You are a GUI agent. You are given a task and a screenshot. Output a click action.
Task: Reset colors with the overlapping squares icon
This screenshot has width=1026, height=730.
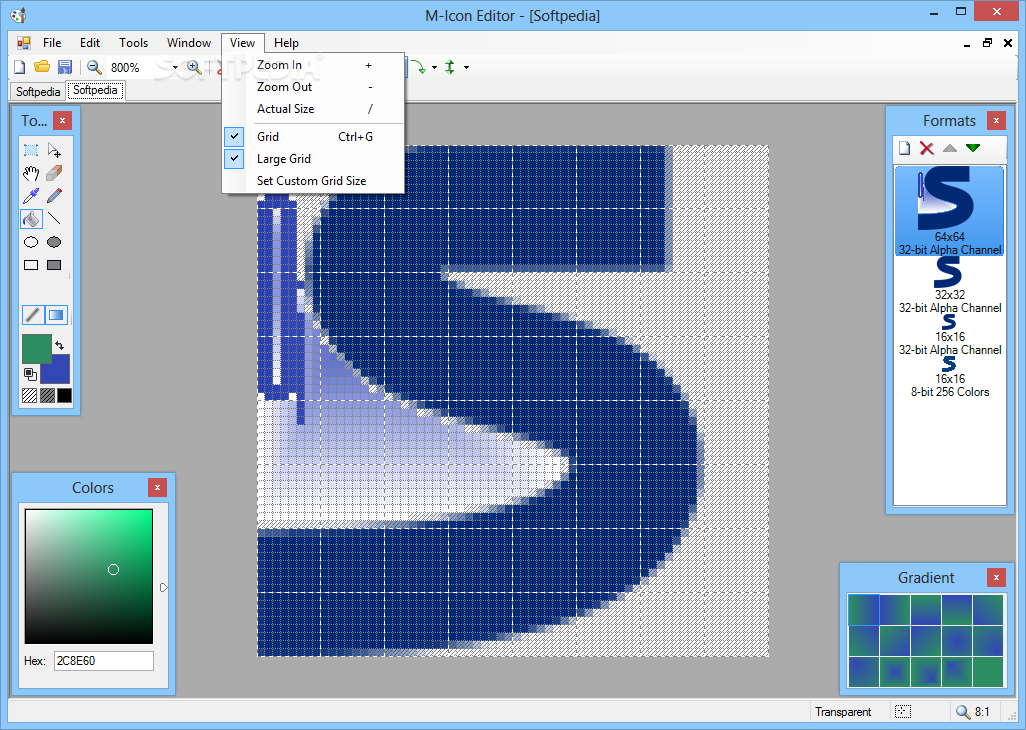pyautogui.click(x=30, y=374)
